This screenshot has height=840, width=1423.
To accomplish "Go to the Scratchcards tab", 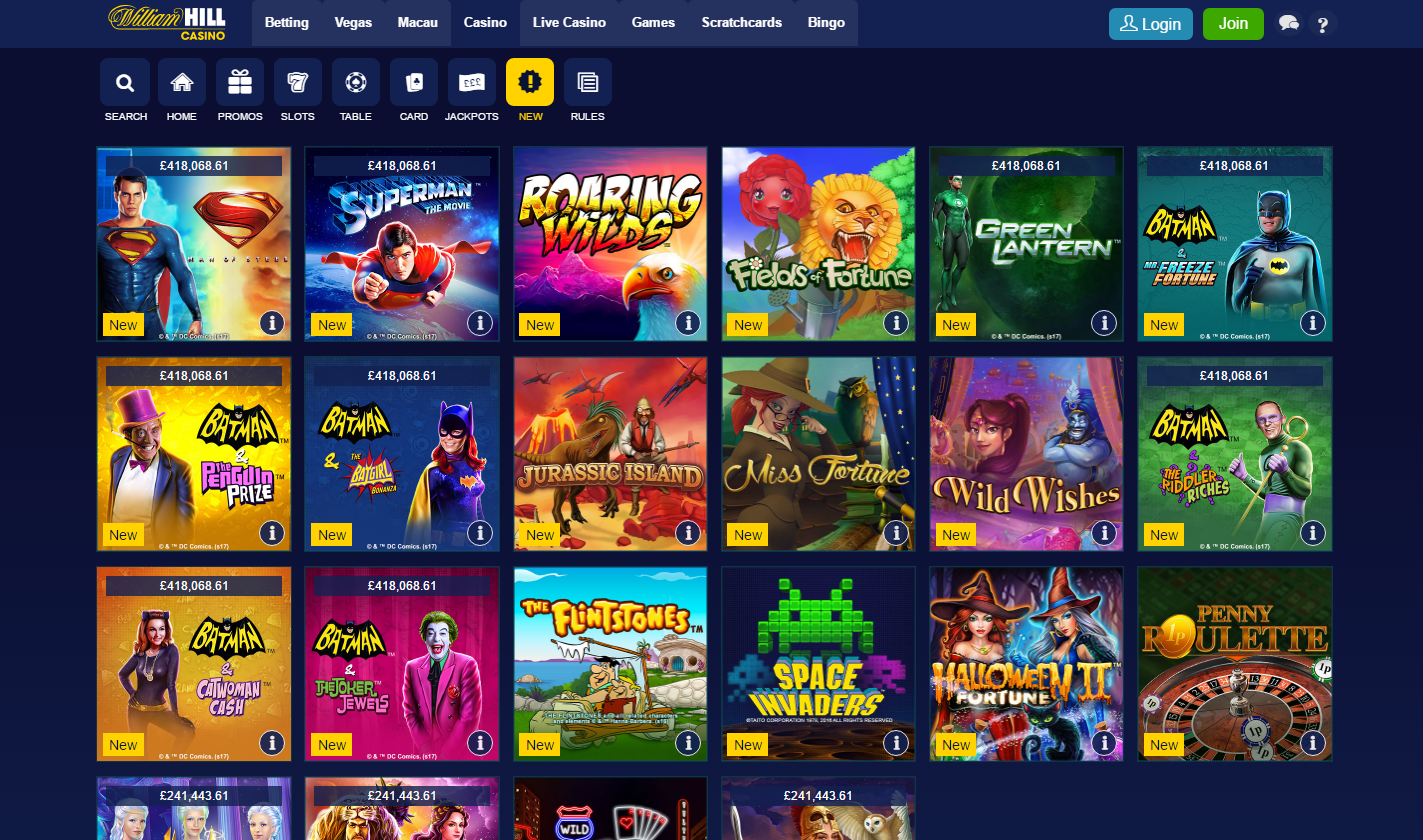I will [742, 23].
